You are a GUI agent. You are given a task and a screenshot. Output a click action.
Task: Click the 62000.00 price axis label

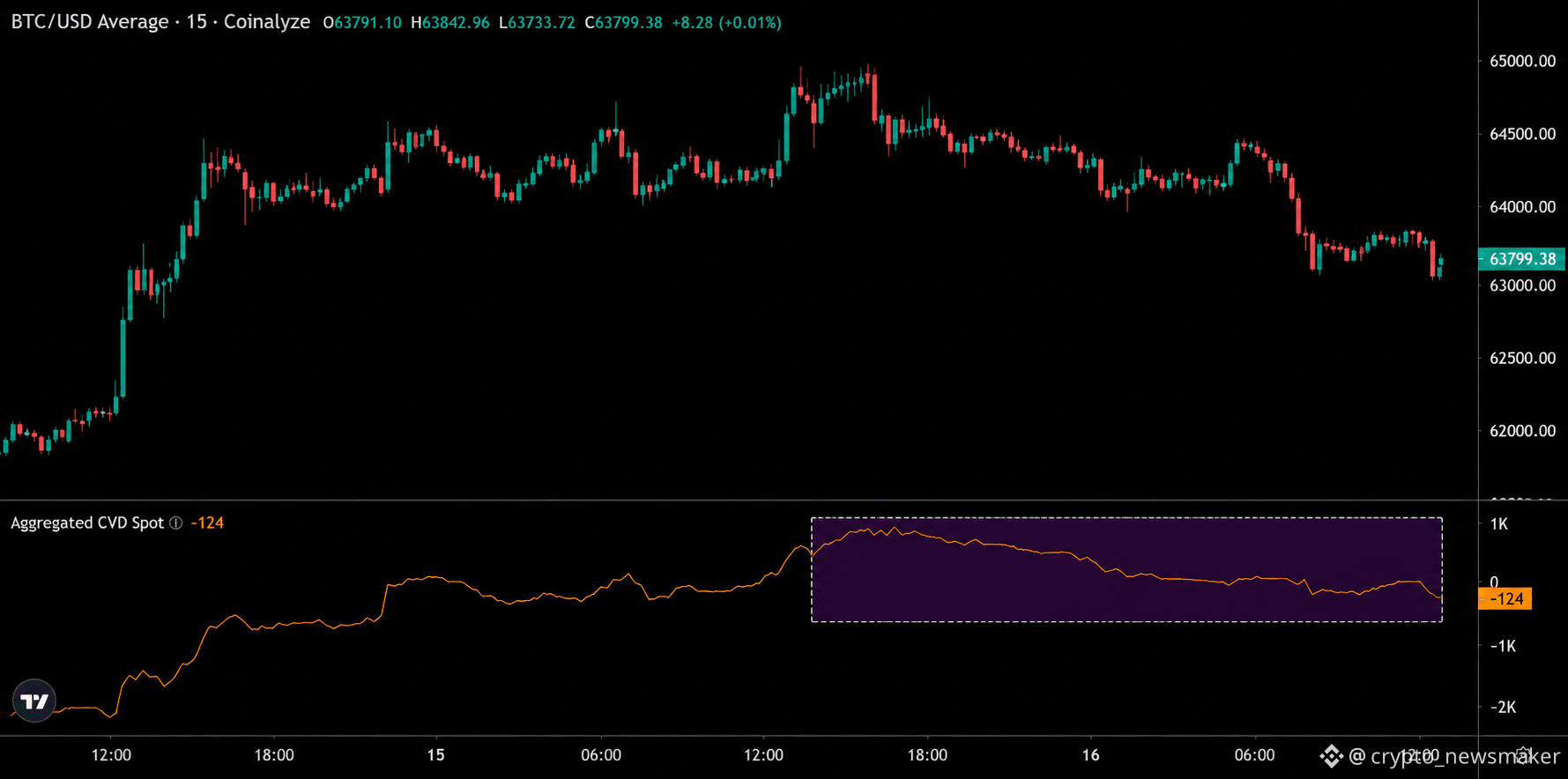click(1522, 431)
